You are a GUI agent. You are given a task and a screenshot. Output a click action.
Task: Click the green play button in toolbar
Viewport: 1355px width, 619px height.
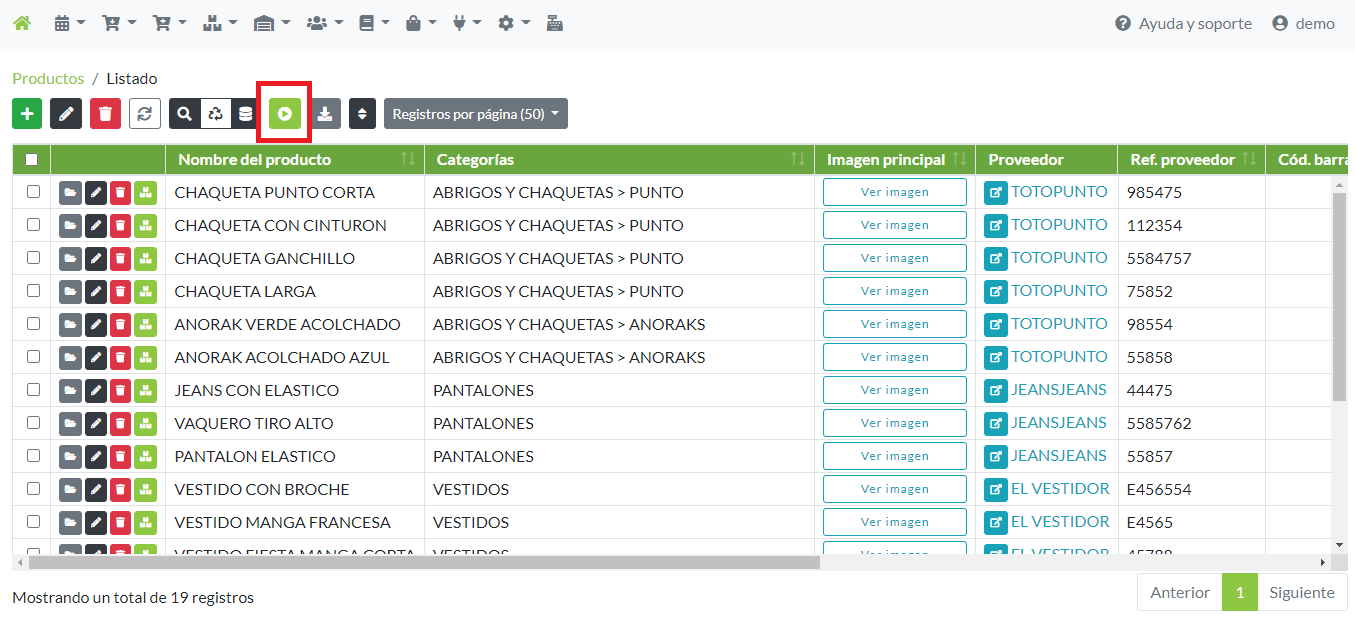pyautogui.click(x=285, y=114)
